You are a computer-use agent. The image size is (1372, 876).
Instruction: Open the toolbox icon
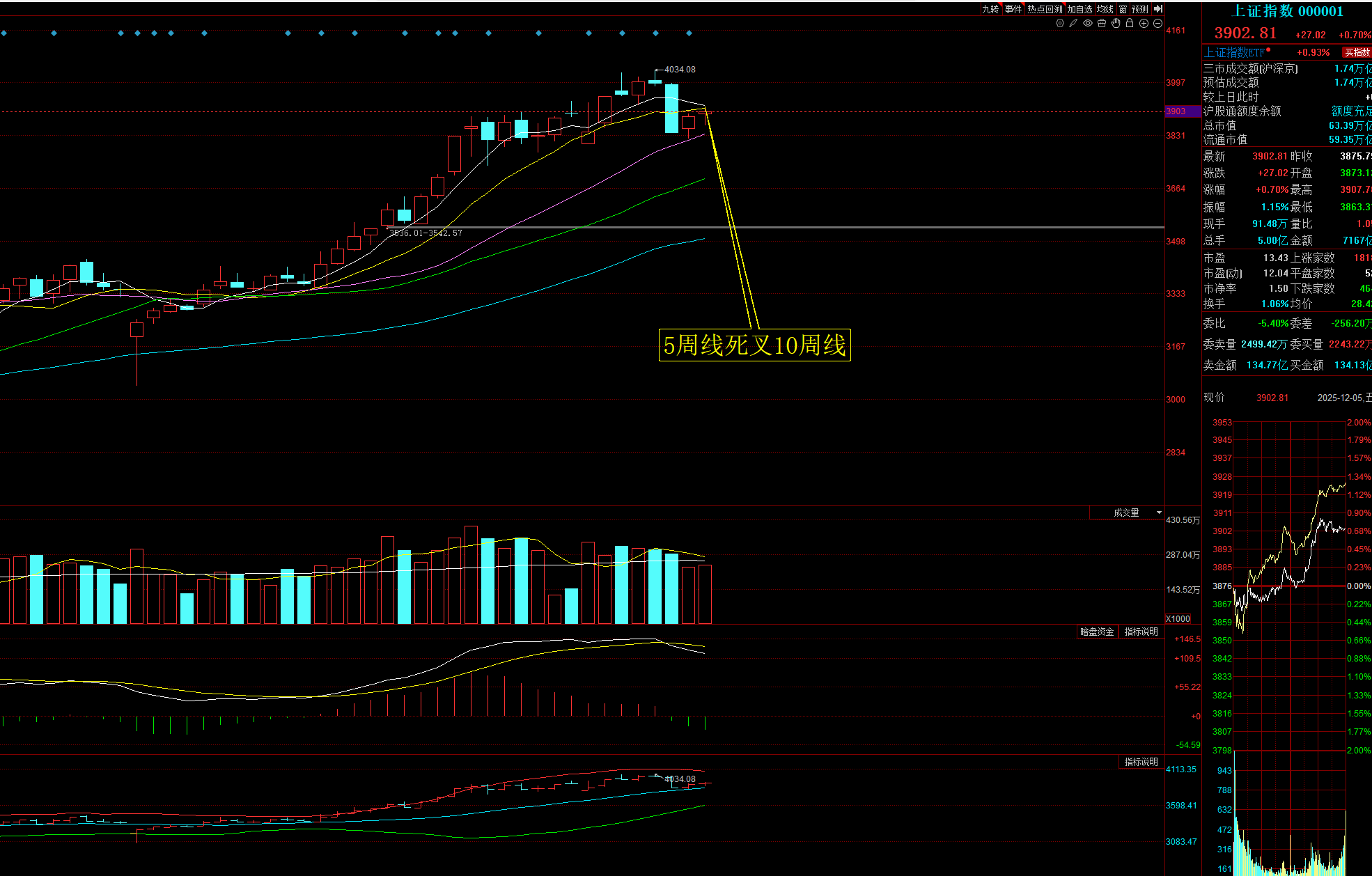click(1102, 23)
